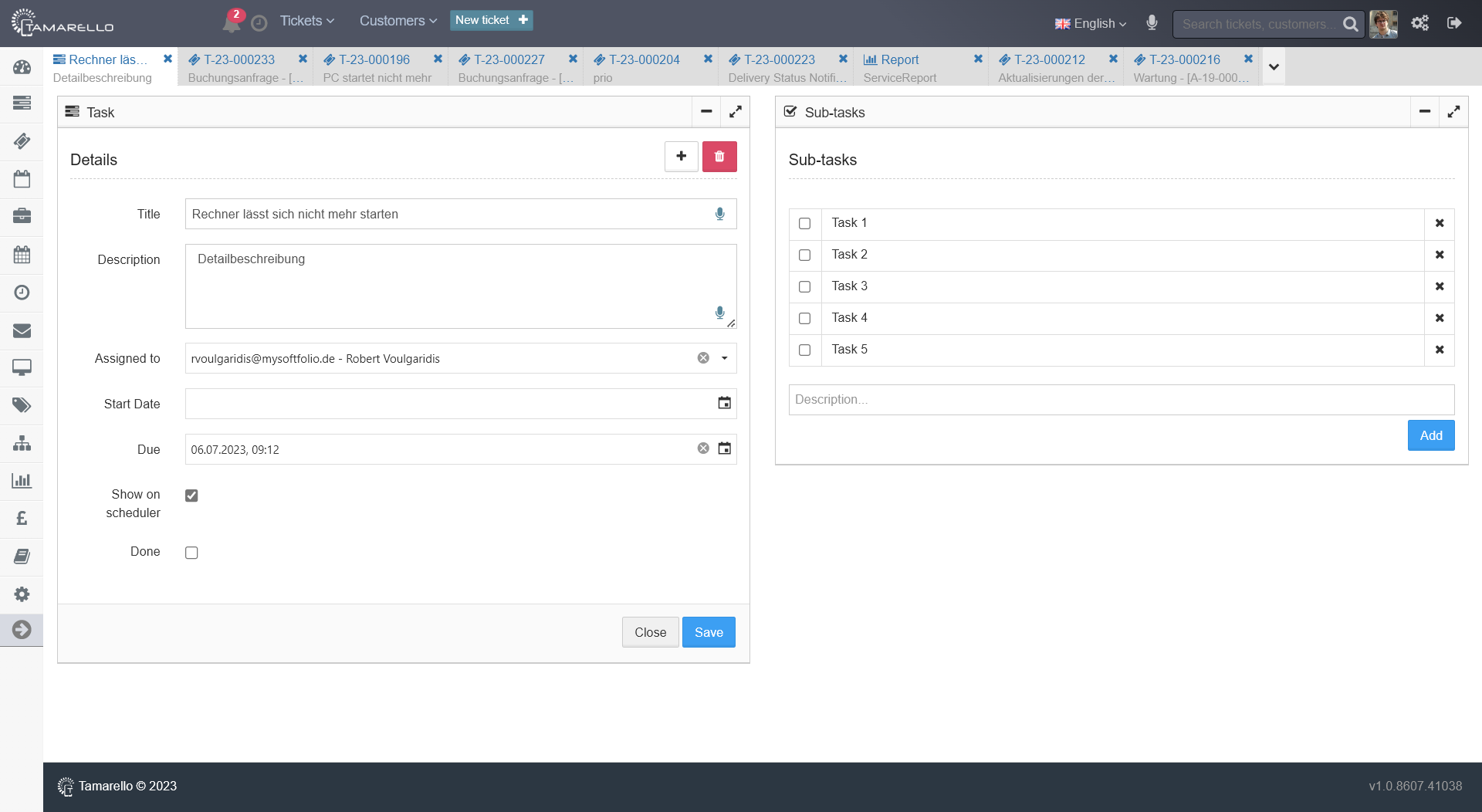Check the Task 3 sub-task checkbox
Screen dimensions: 1482x812
pos(804,287)
